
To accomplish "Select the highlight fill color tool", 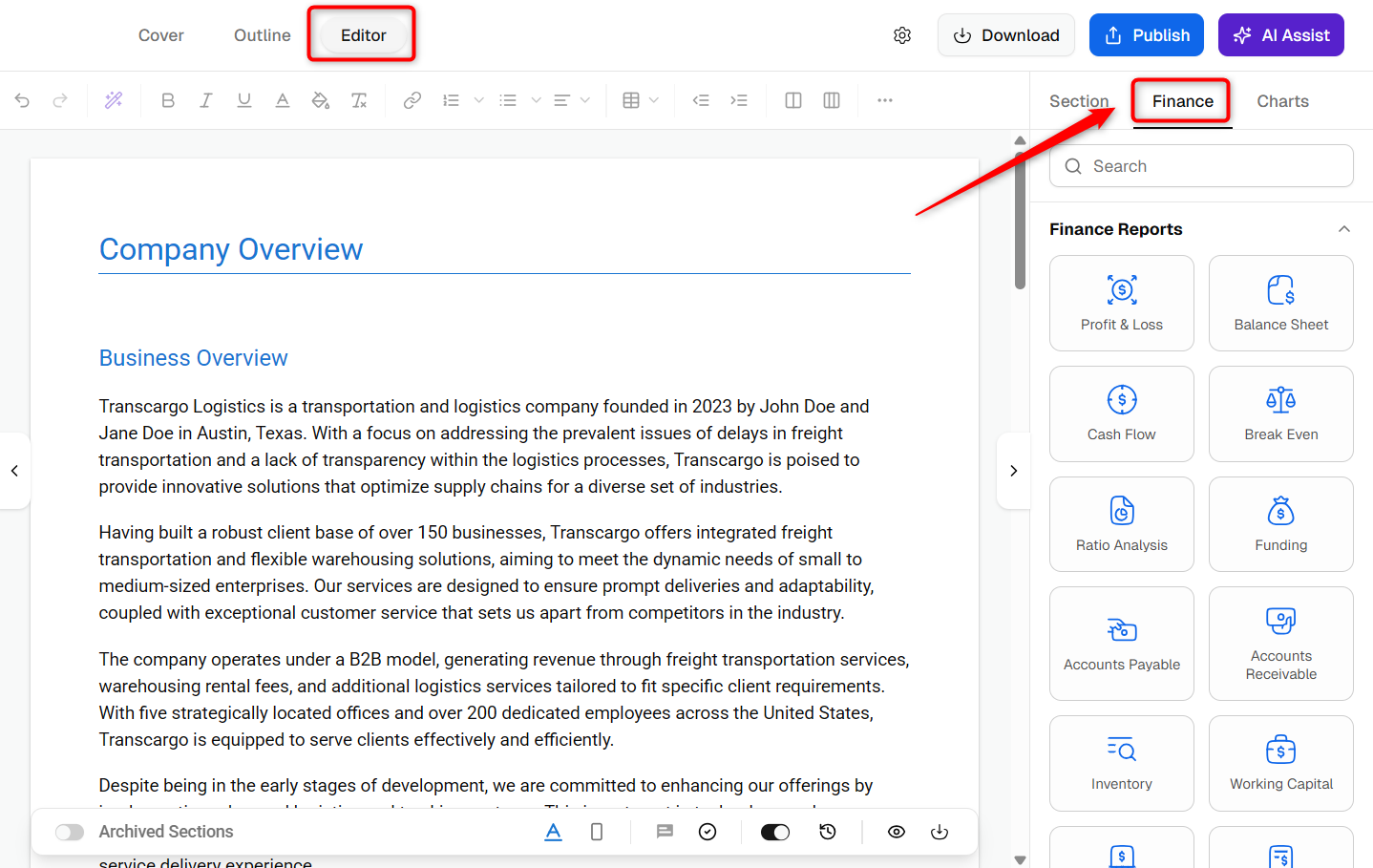I will [x=321, y=100].
